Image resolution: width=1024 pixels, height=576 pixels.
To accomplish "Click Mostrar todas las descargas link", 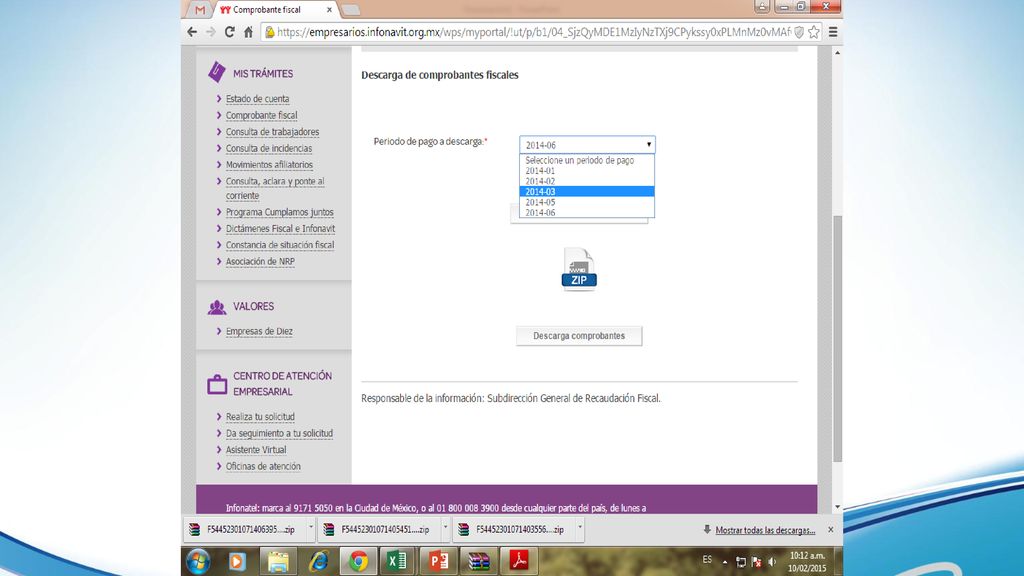I will coord(765,530).
